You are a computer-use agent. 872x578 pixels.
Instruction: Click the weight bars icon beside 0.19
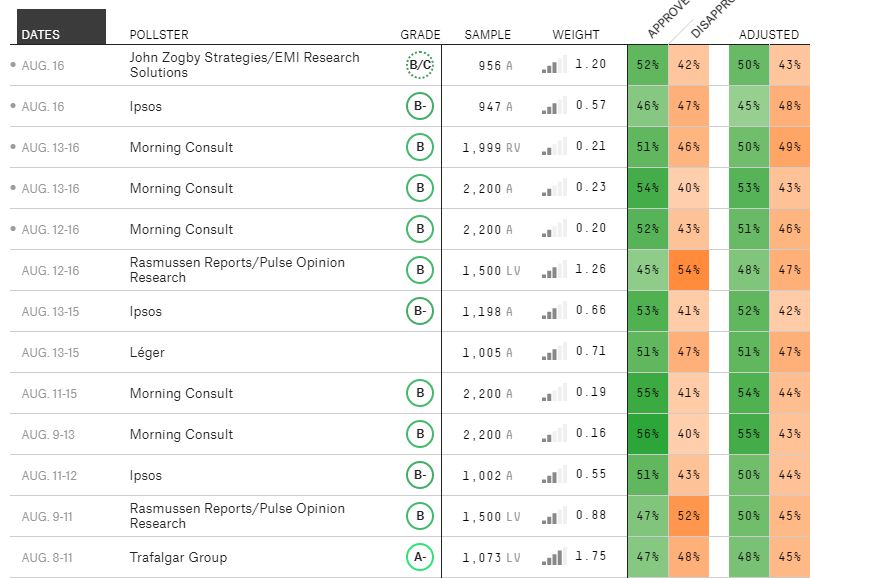click(554, 393)
